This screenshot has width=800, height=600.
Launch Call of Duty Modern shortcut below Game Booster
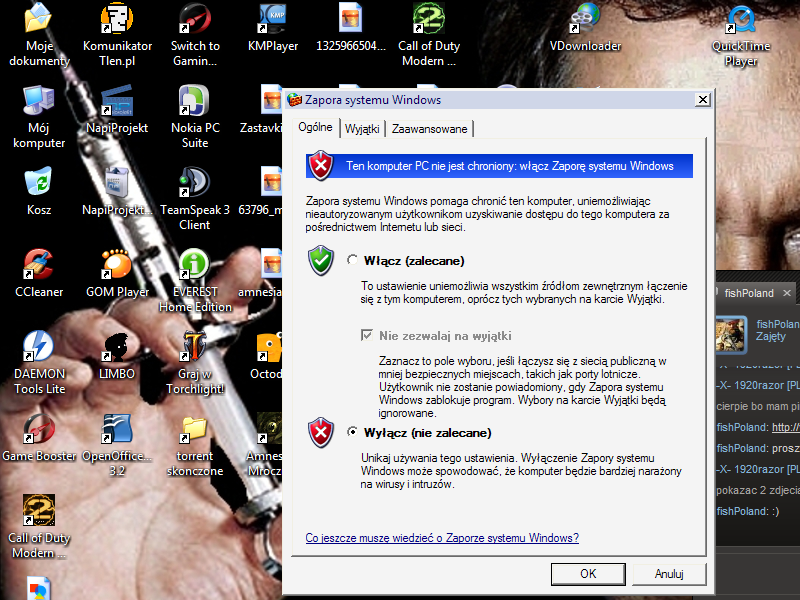click(39, 527)
